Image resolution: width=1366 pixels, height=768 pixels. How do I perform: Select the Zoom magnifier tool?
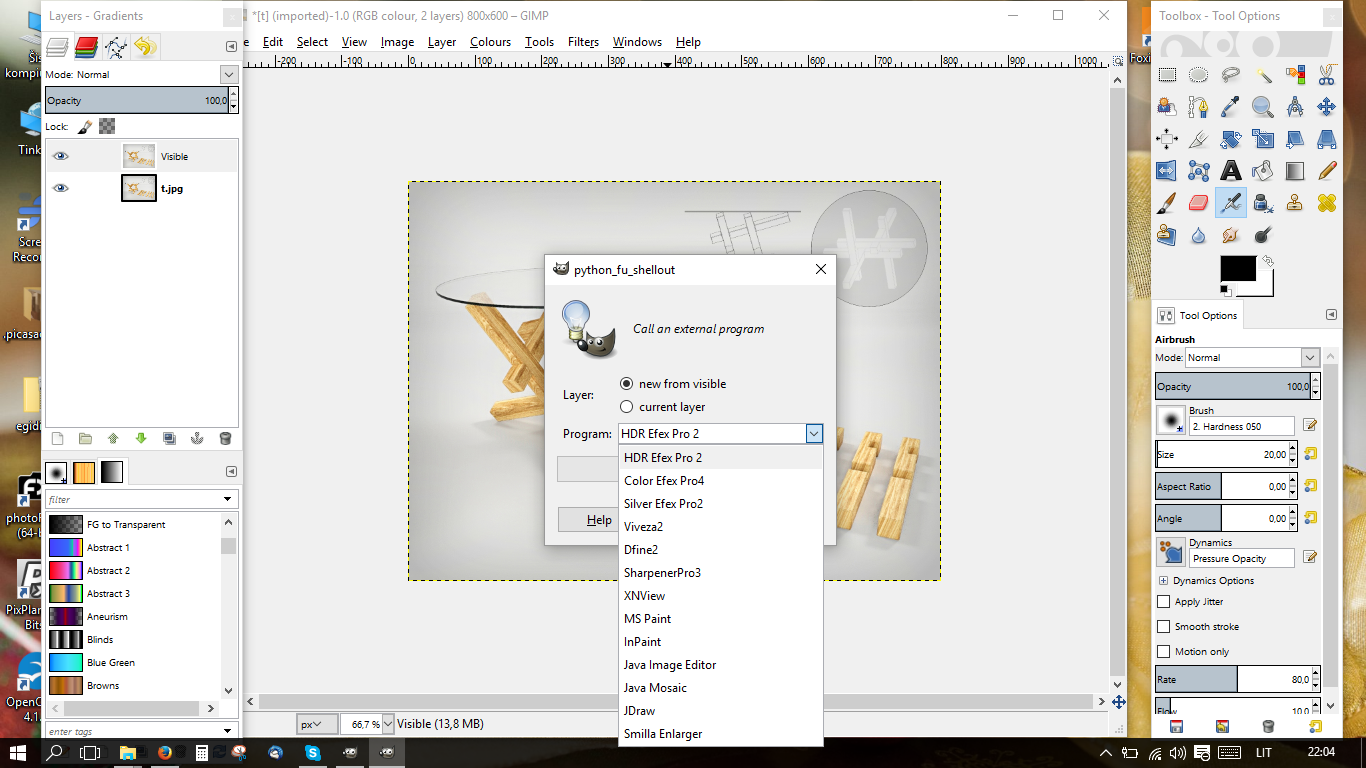1263,107
